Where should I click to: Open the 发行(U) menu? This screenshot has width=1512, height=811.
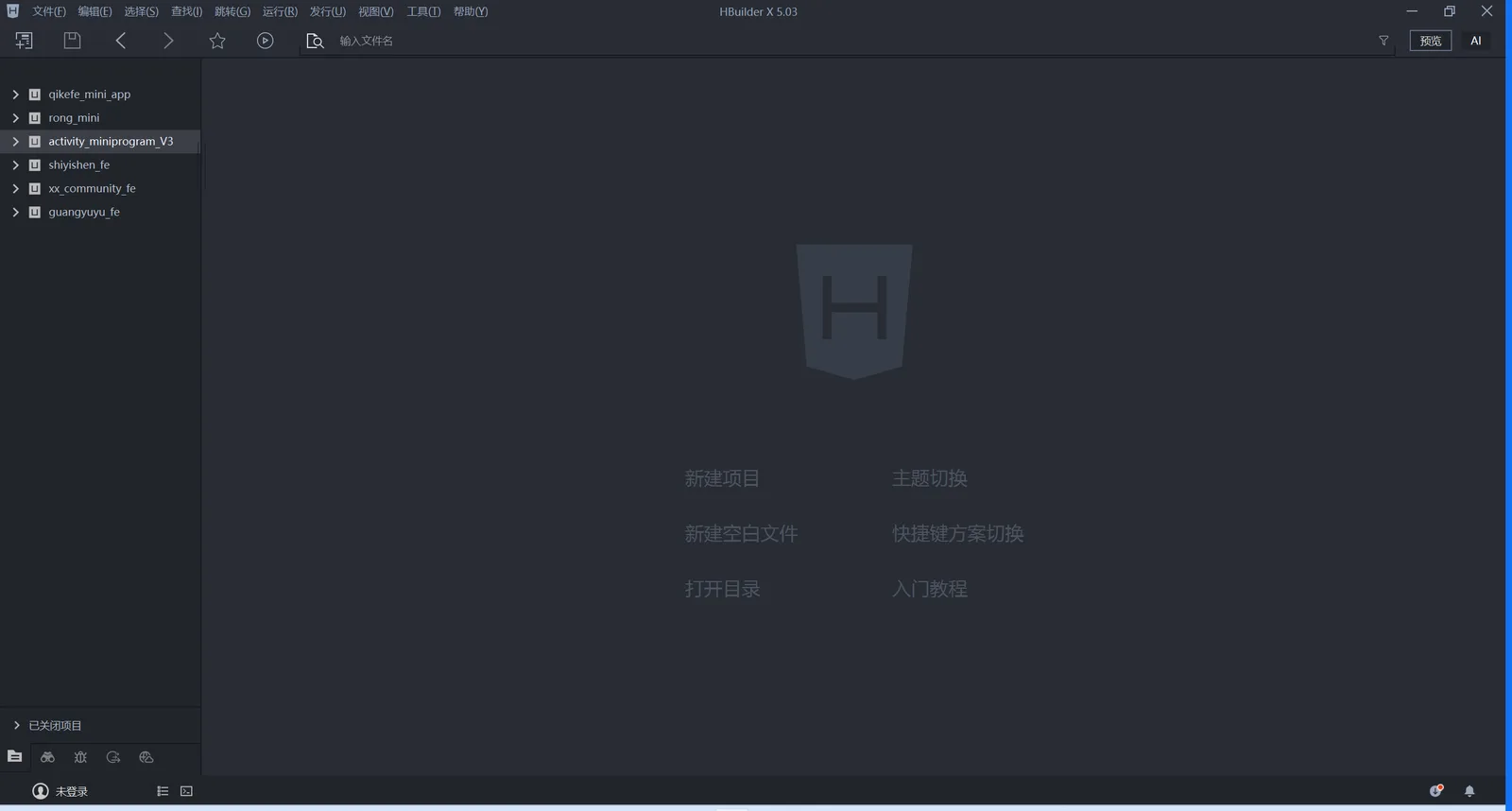(x=328, y=11)
